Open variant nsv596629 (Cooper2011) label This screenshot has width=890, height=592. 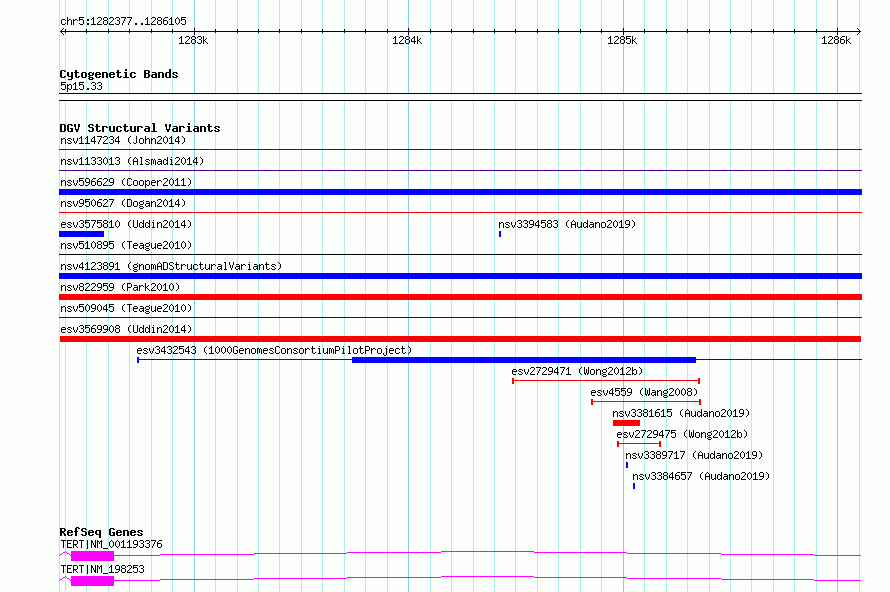[x=126, y=182]
